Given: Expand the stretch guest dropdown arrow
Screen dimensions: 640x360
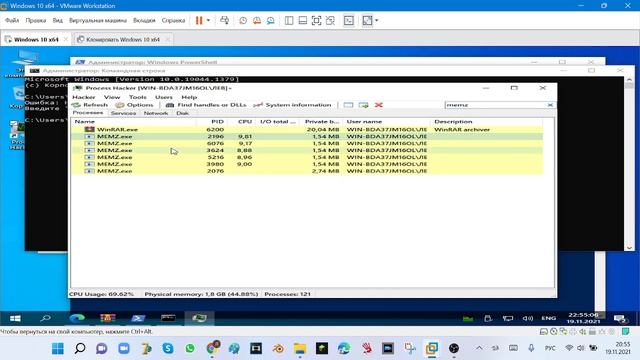Looking at the screenshot, I should tap(376, 20).
